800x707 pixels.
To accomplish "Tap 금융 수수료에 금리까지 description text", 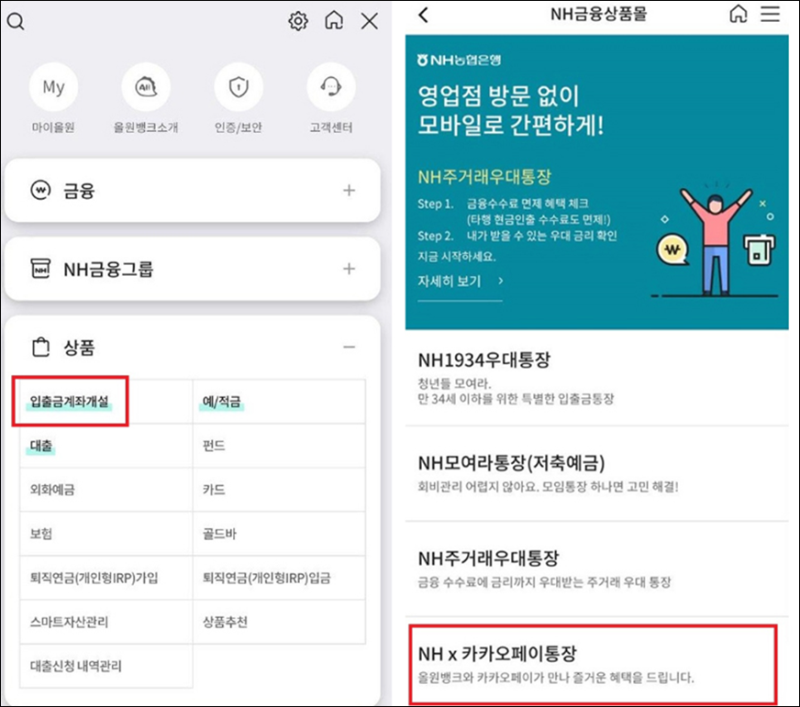I will click(x=544, y=582).
